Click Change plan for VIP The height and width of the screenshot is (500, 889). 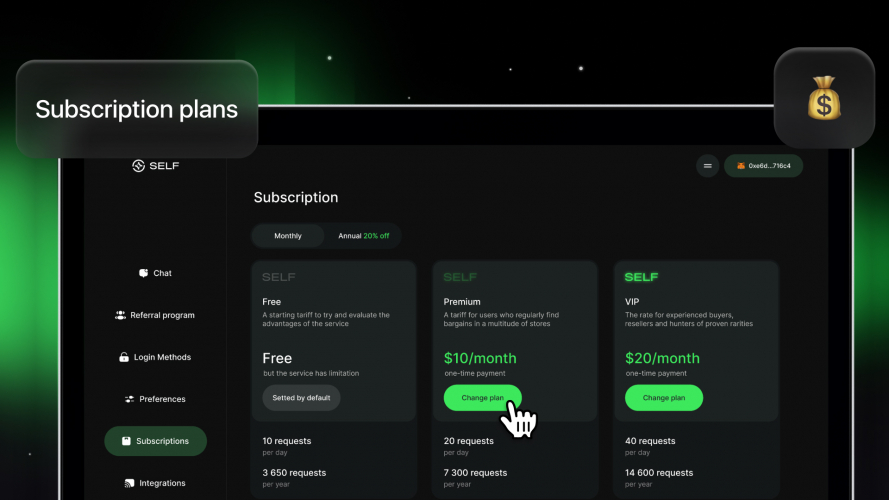coord(664,398)
